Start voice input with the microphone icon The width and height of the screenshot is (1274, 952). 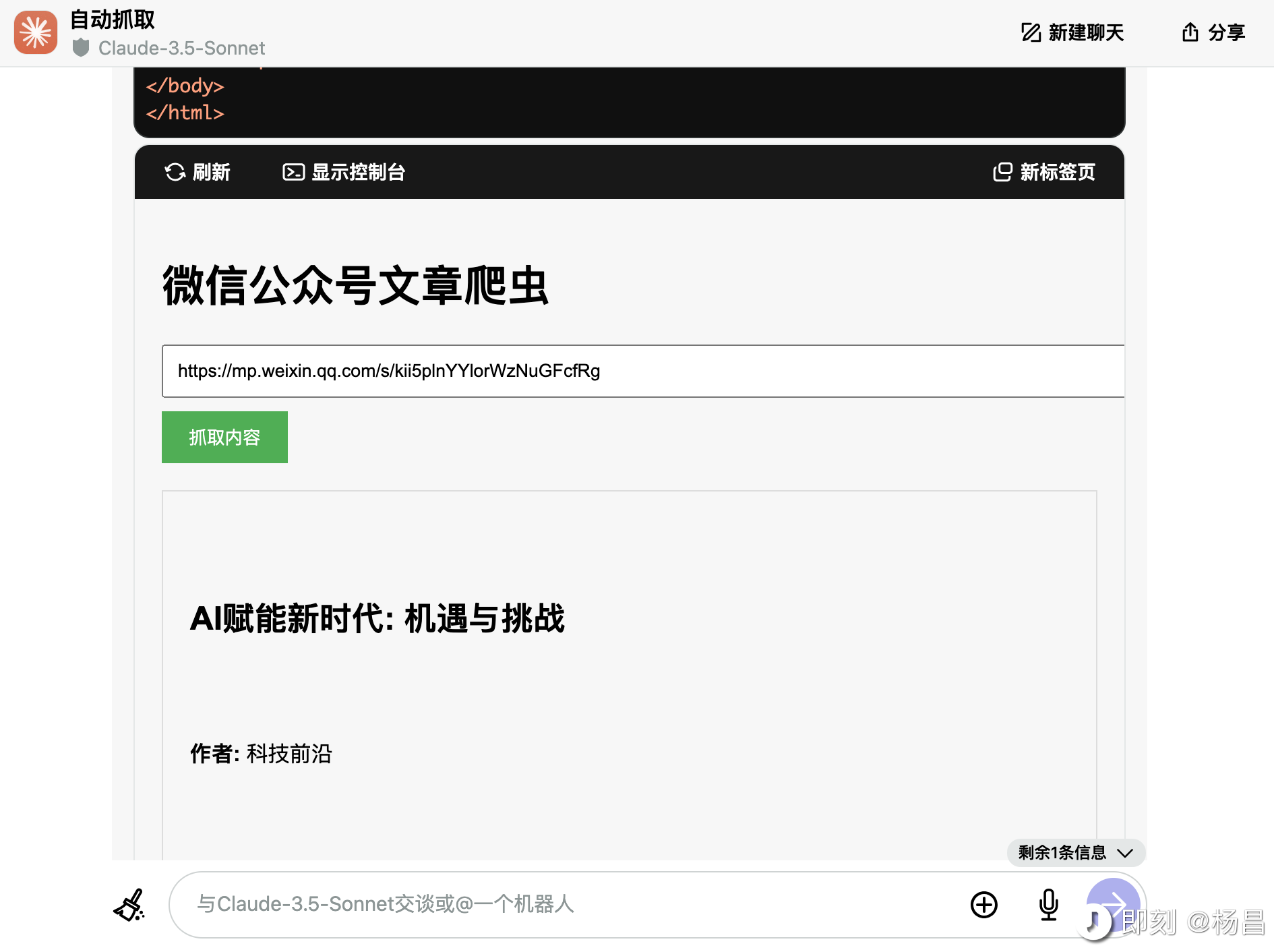1048,904
